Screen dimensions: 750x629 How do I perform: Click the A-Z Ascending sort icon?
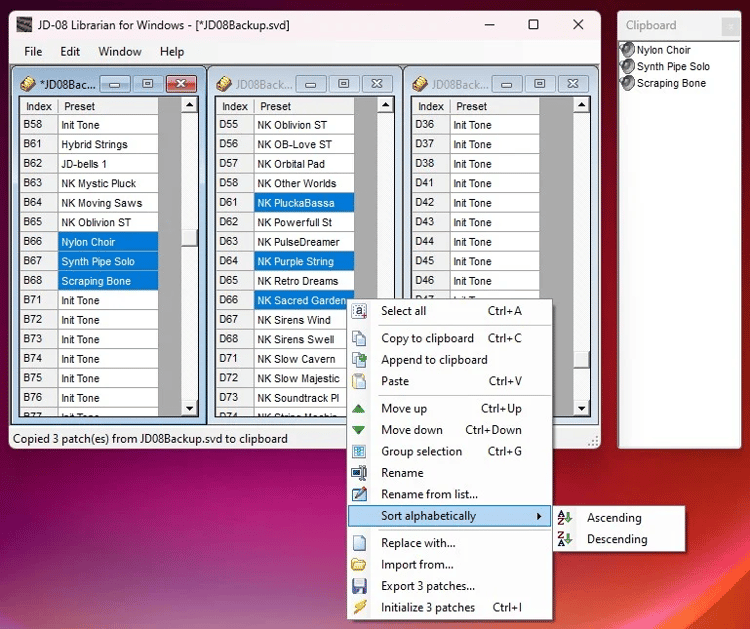tap(565, 518)
